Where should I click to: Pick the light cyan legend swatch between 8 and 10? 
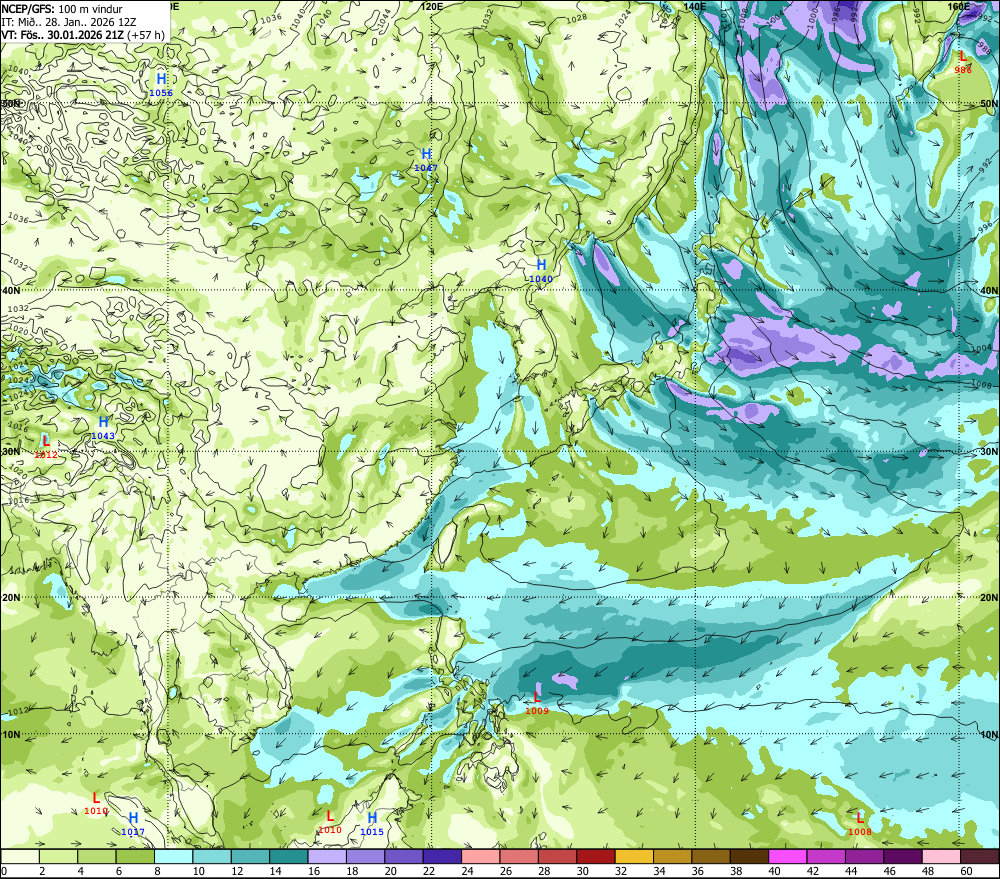(173, 856)
